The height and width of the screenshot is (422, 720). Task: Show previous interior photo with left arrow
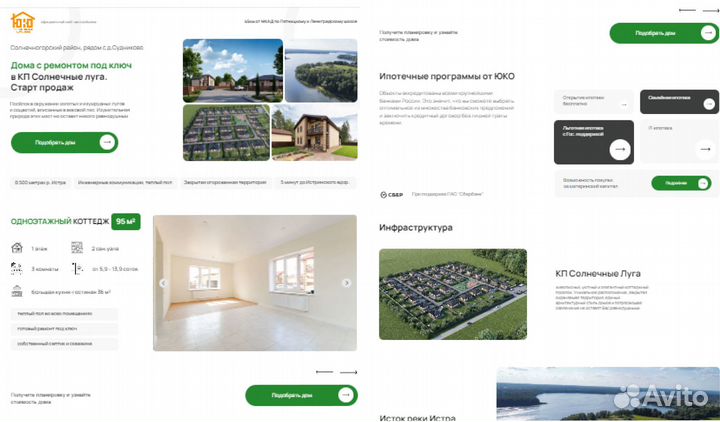163,283
